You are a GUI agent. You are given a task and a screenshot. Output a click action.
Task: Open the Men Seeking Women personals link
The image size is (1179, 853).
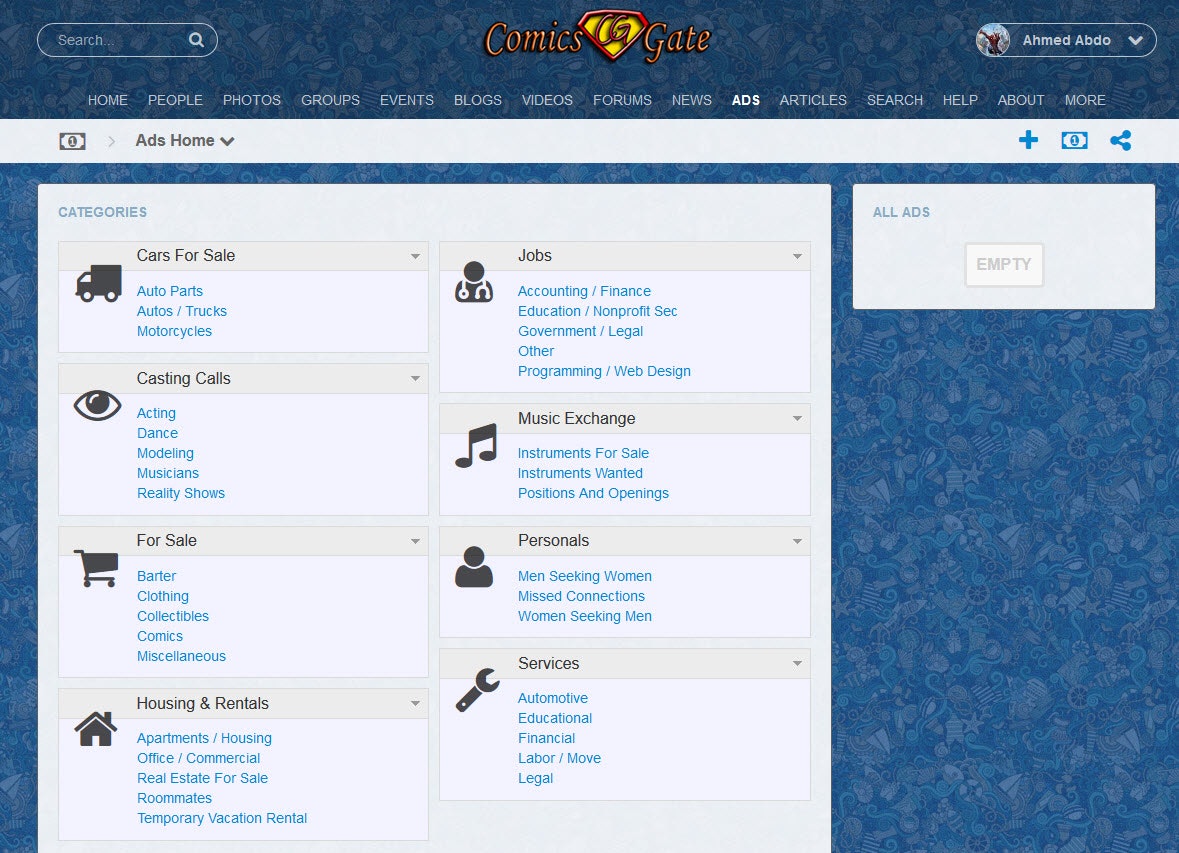coord(584,576)
